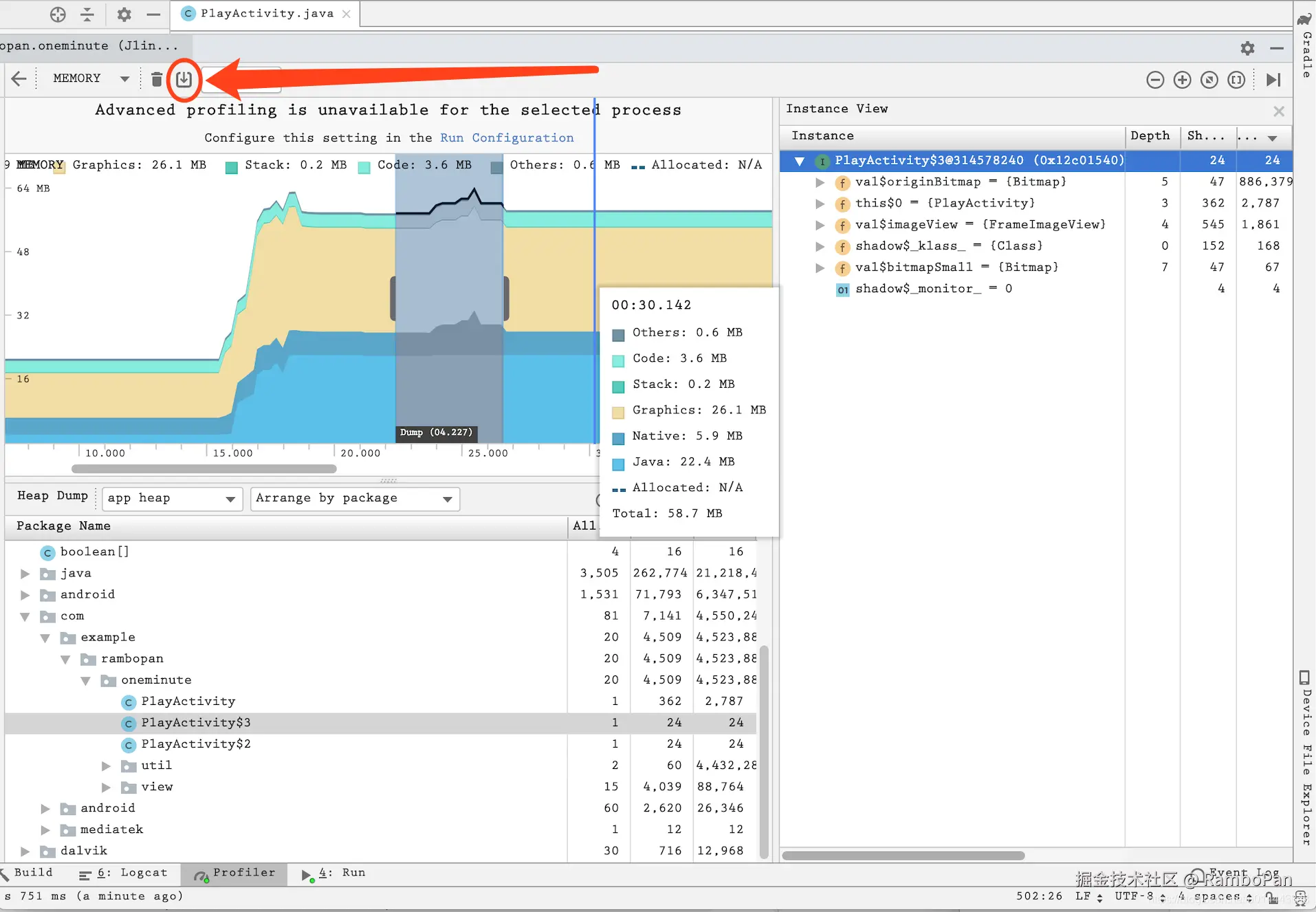Open the profiler settings gear icon
Image resolution: width=1316 pixels, height=912 pixels.
(x=1247, y=48)
